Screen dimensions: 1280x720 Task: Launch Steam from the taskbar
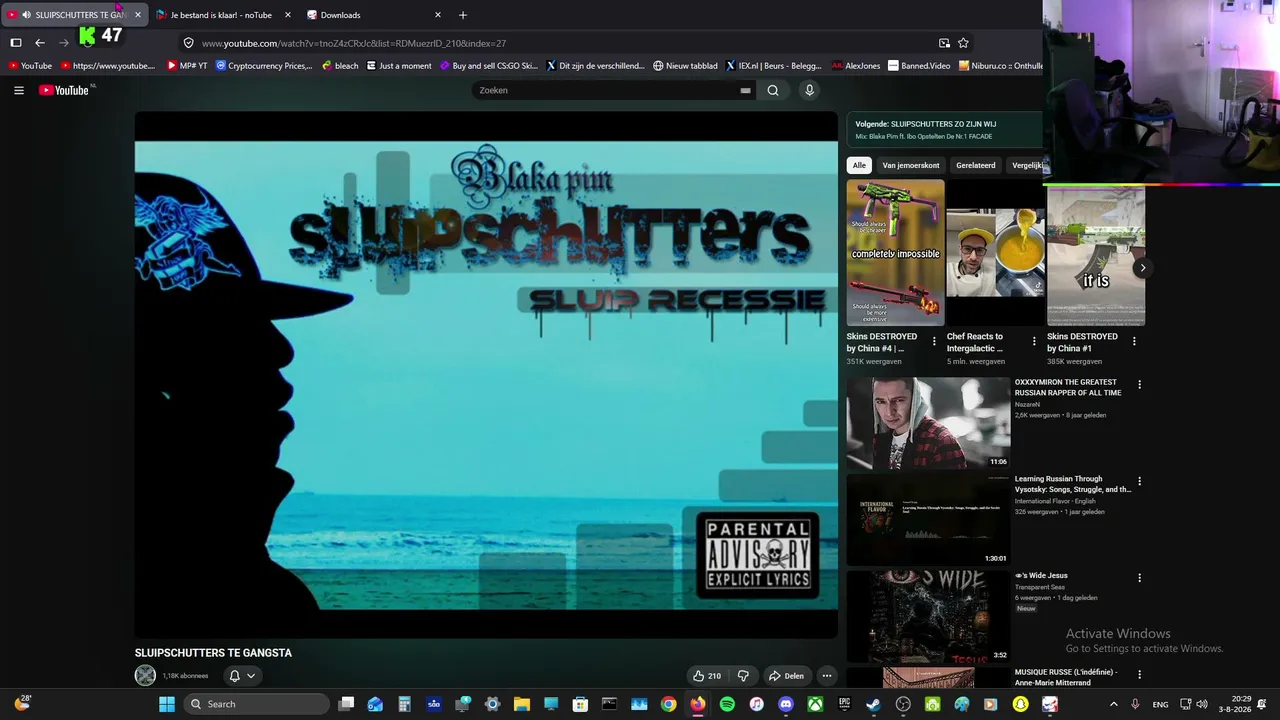tap(874, 704)
